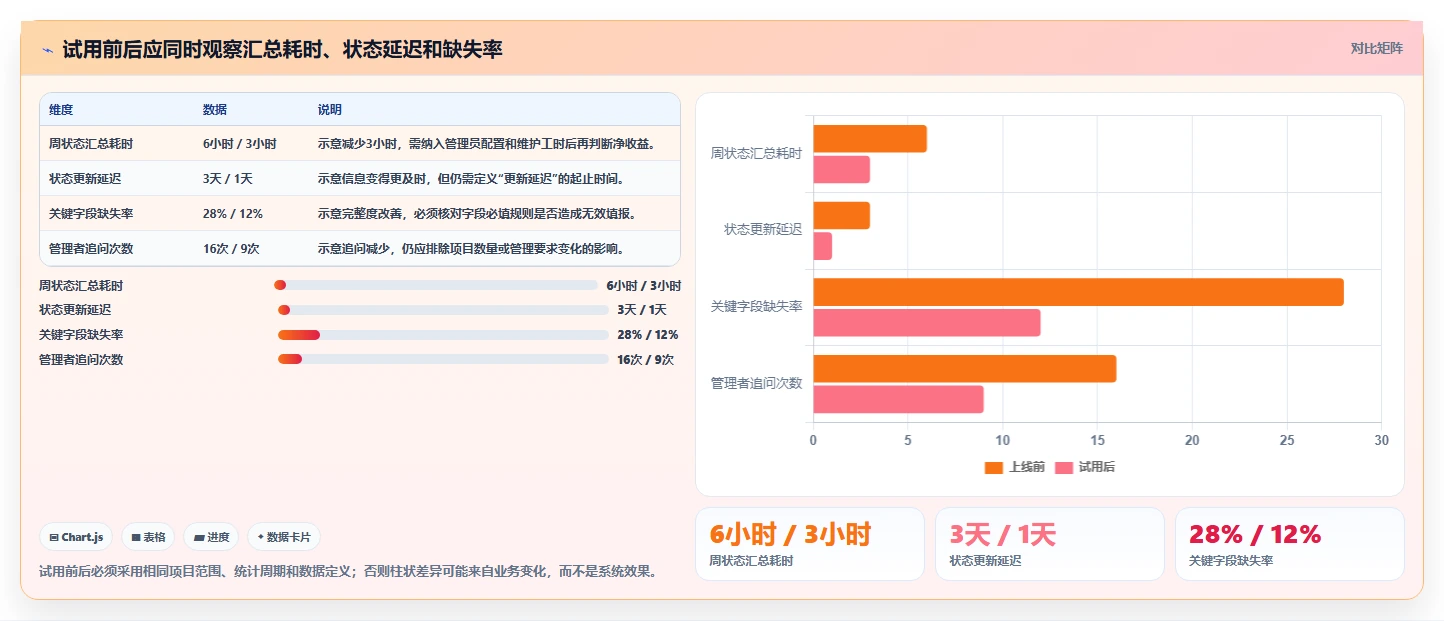Viewport: 1444px width, 621px height.
Task: Click the 数据 column header
Action: [x=215, y=110]
